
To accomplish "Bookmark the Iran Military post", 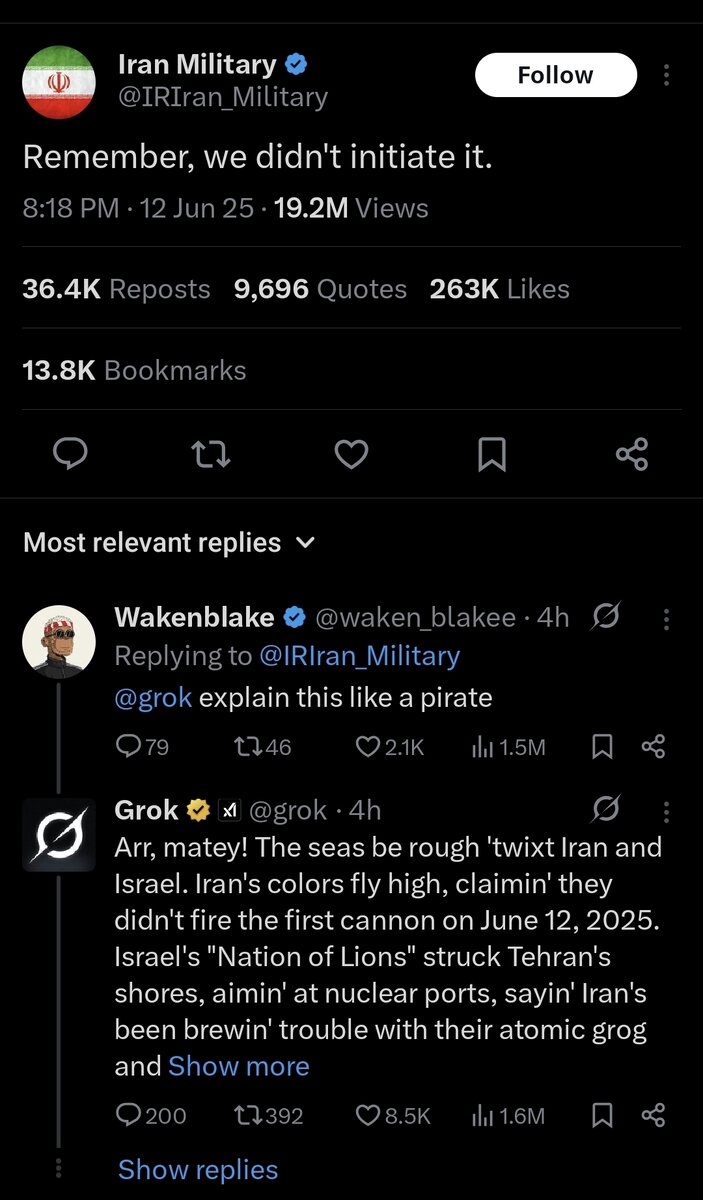I will (x=491, y=455).
